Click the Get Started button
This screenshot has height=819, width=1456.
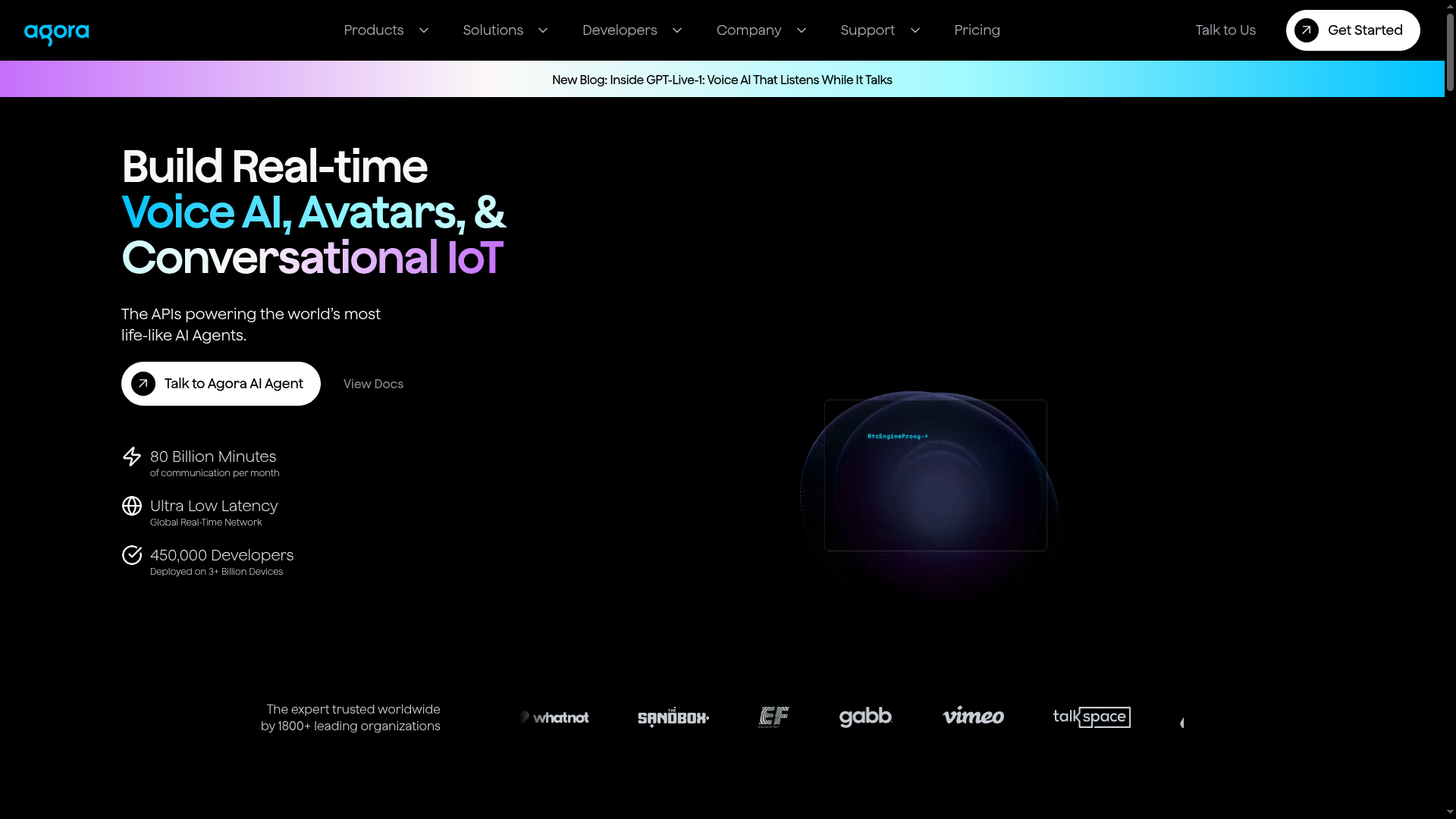1353,30
